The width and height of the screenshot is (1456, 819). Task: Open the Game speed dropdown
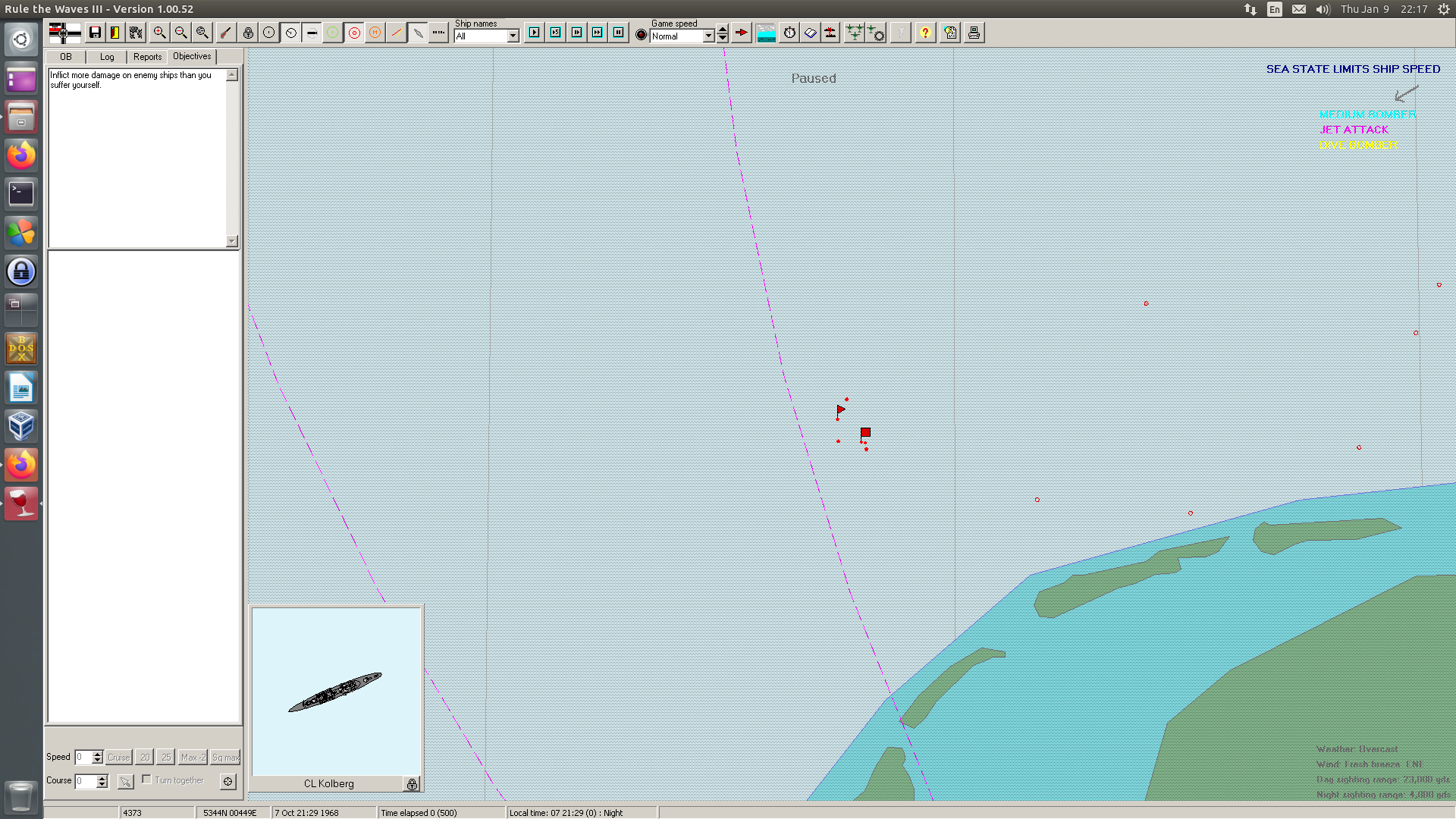[x=708, y=36]
